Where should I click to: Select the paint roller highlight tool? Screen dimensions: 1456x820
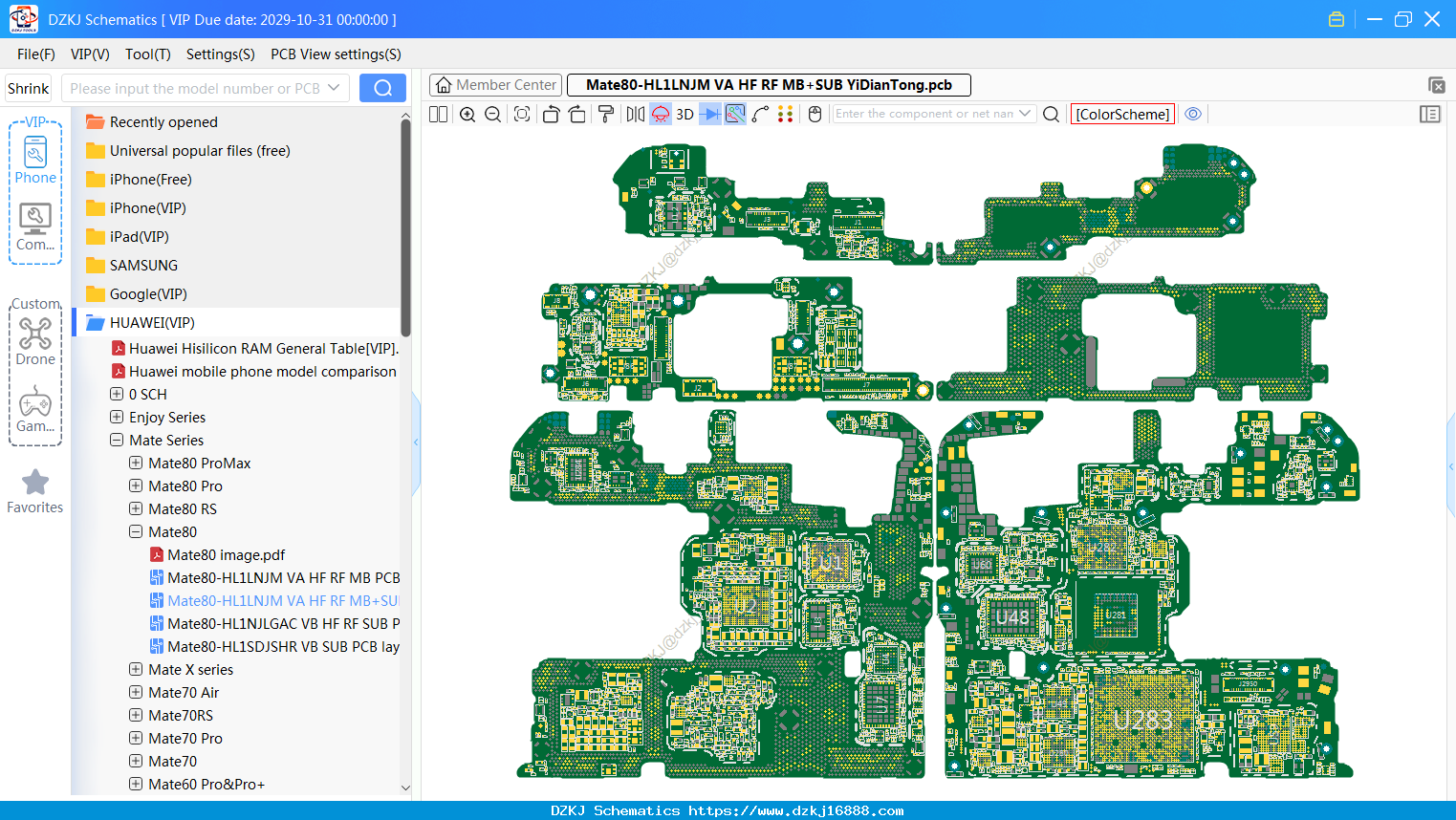606,115
